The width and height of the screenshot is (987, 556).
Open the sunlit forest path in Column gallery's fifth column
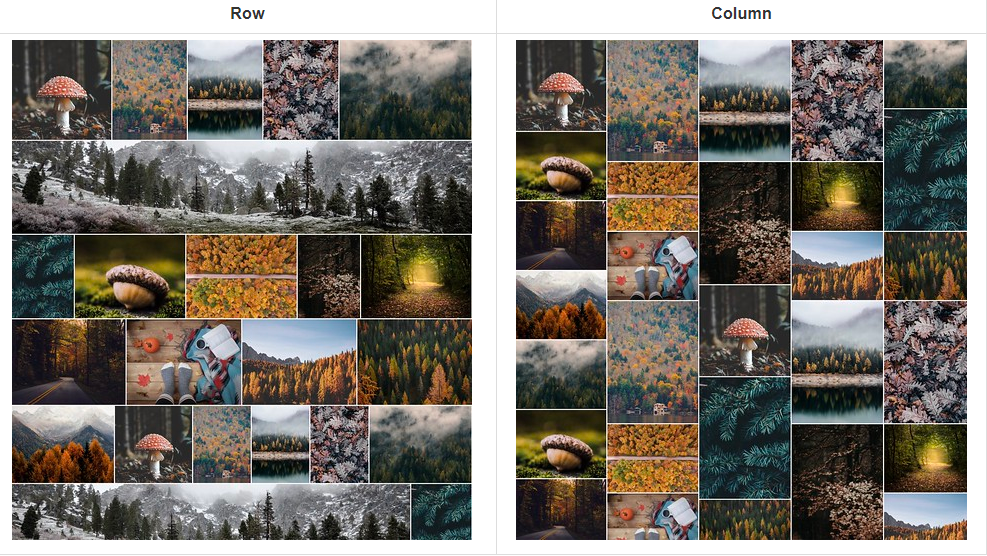coord(925,458)
